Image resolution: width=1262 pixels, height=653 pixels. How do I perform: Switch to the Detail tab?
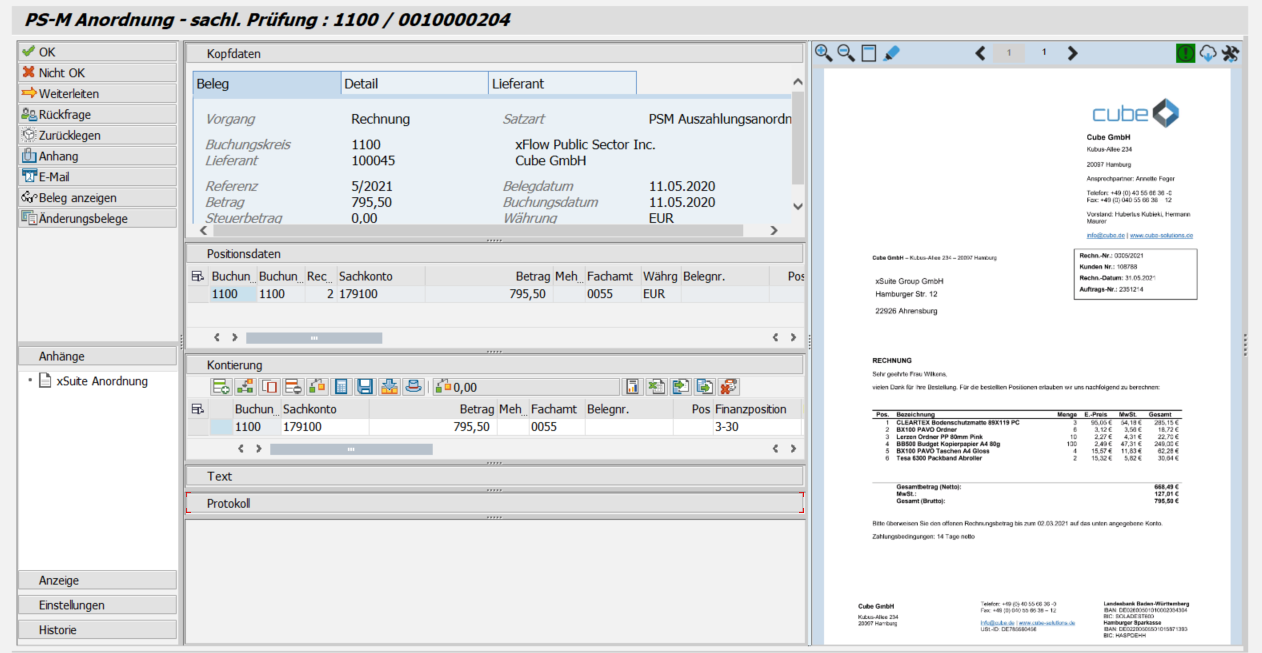(x=361, y=84)
